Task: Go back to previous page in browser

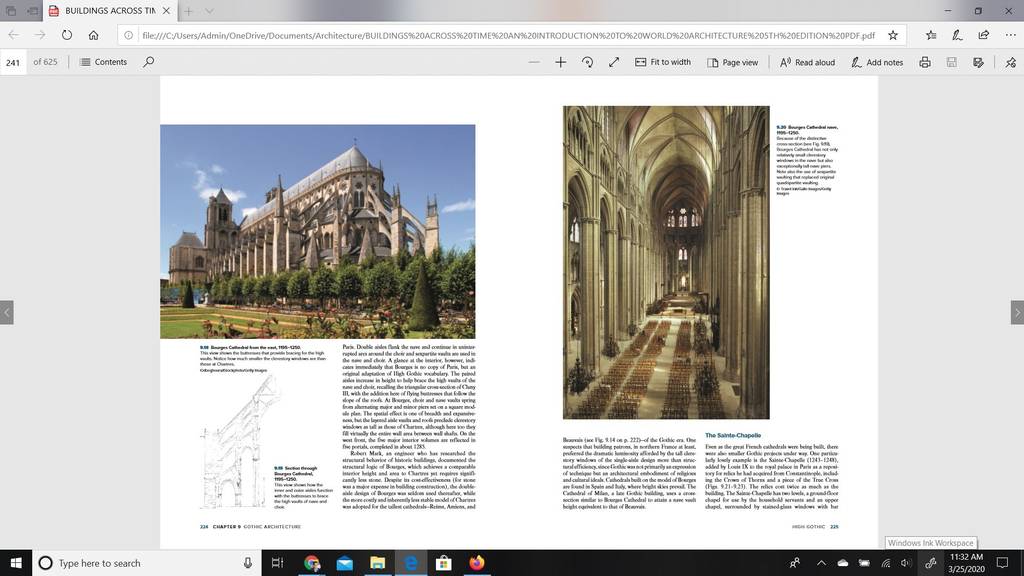Action: (14, 35)
